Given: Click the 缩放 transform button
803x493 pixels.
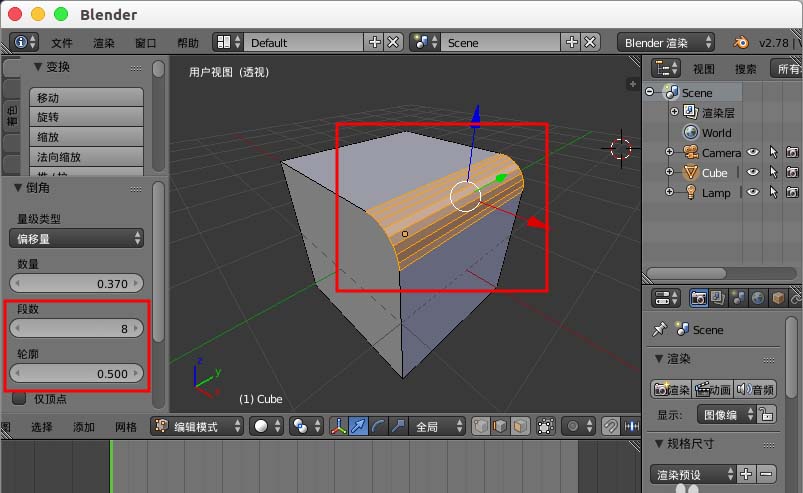Looking at the screenshot, I should pos(87,137).
